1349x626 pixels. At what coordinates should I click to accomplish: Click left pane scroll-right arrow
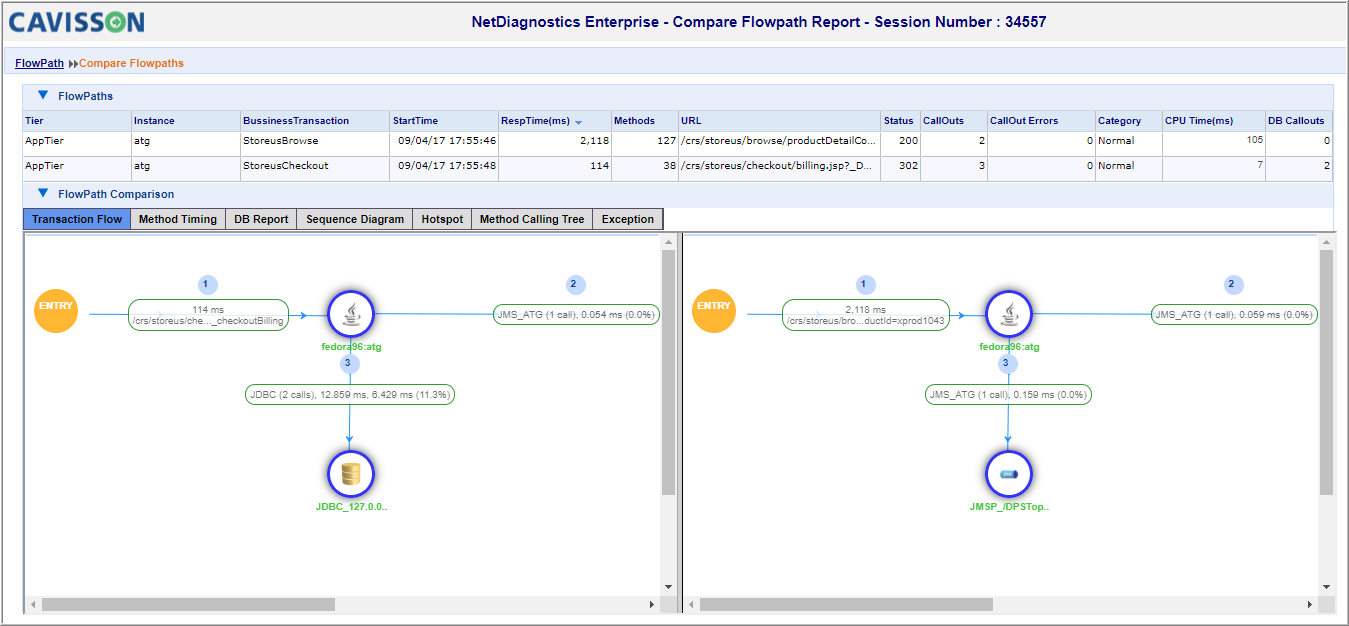pos(652,605)
